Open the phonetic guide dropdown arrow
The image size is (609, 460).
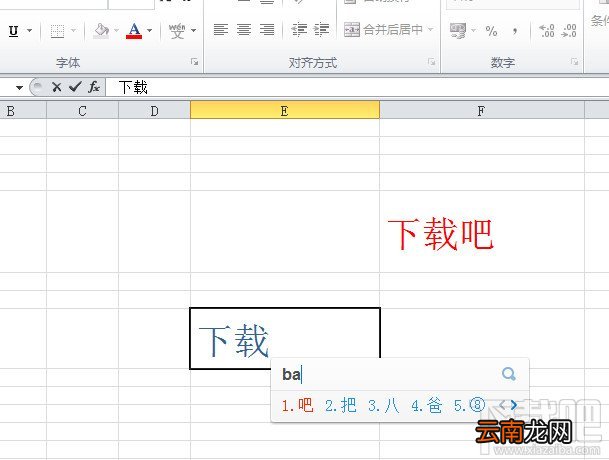193,30
